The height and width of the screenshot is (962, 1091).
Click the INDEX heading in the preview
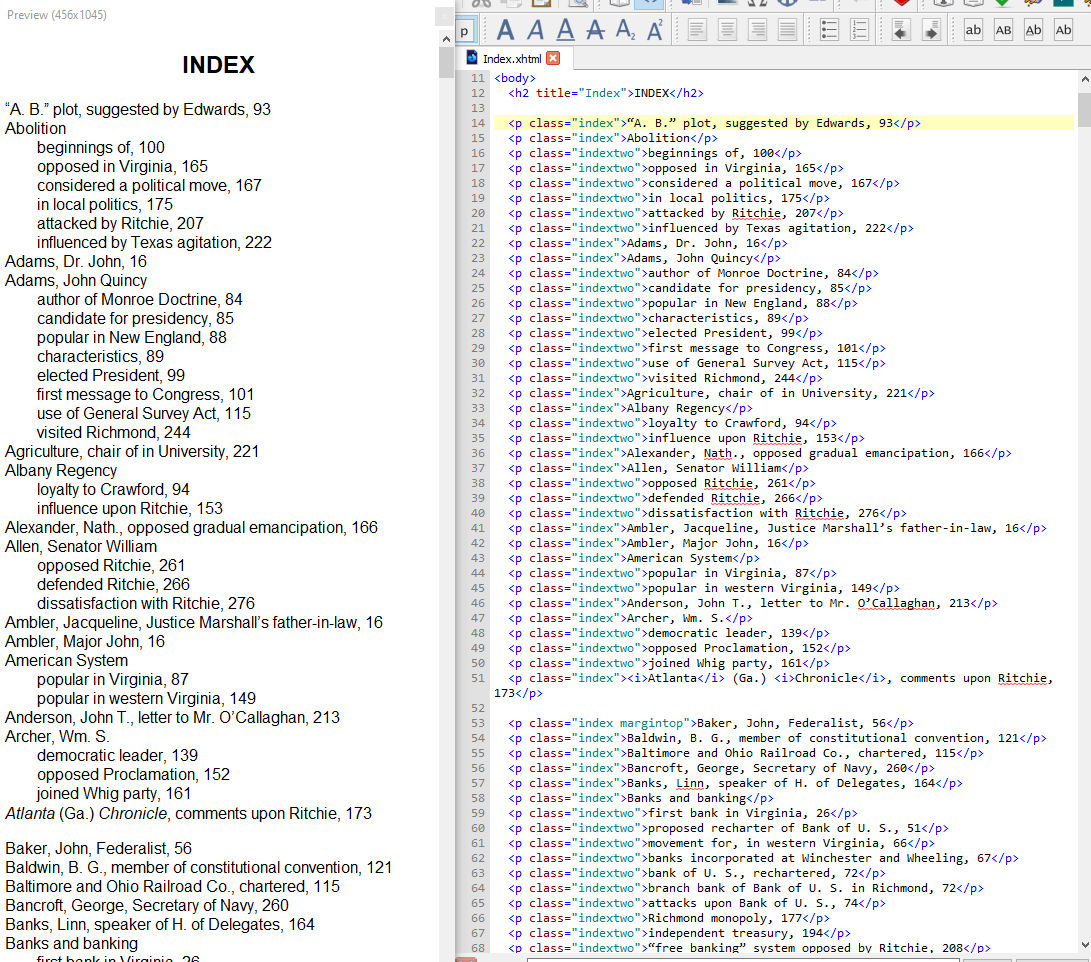click(218, 66)
